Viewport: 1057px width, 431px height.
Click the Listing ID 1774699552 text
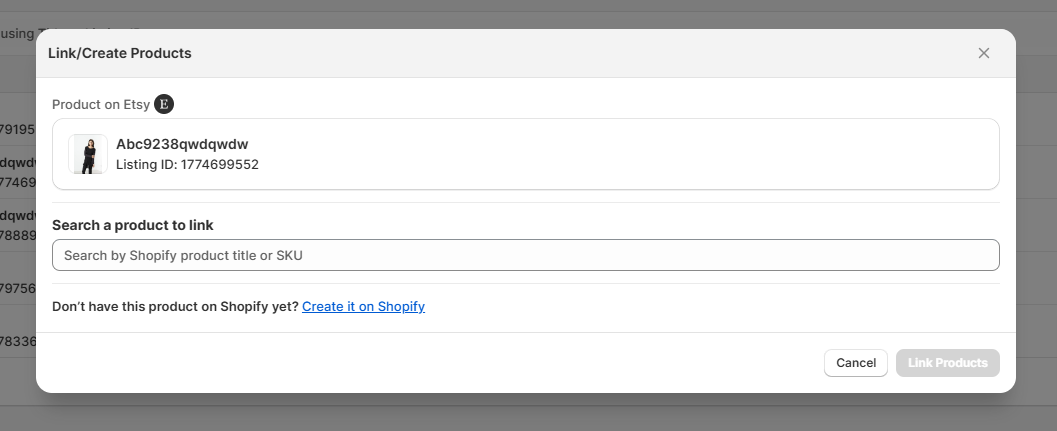[x=187, y=165]
